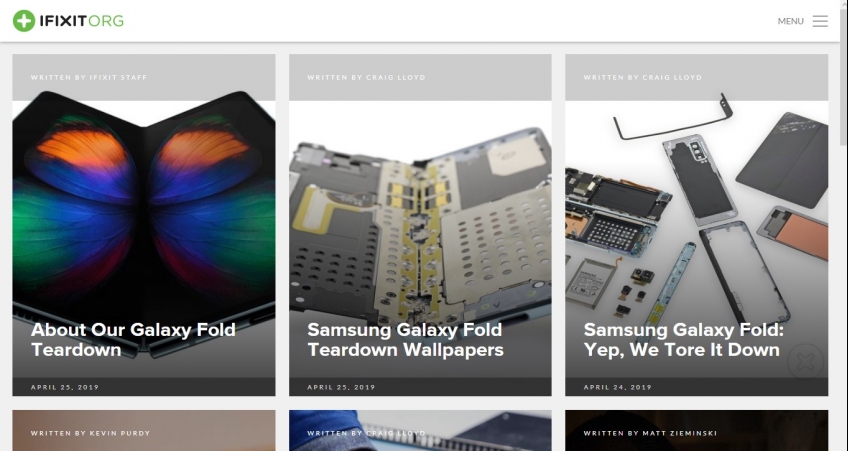The height and width of the screenshot is (451, 848).
Task: Click April 25, 2019 date on first card
Action: click(65, 387)
